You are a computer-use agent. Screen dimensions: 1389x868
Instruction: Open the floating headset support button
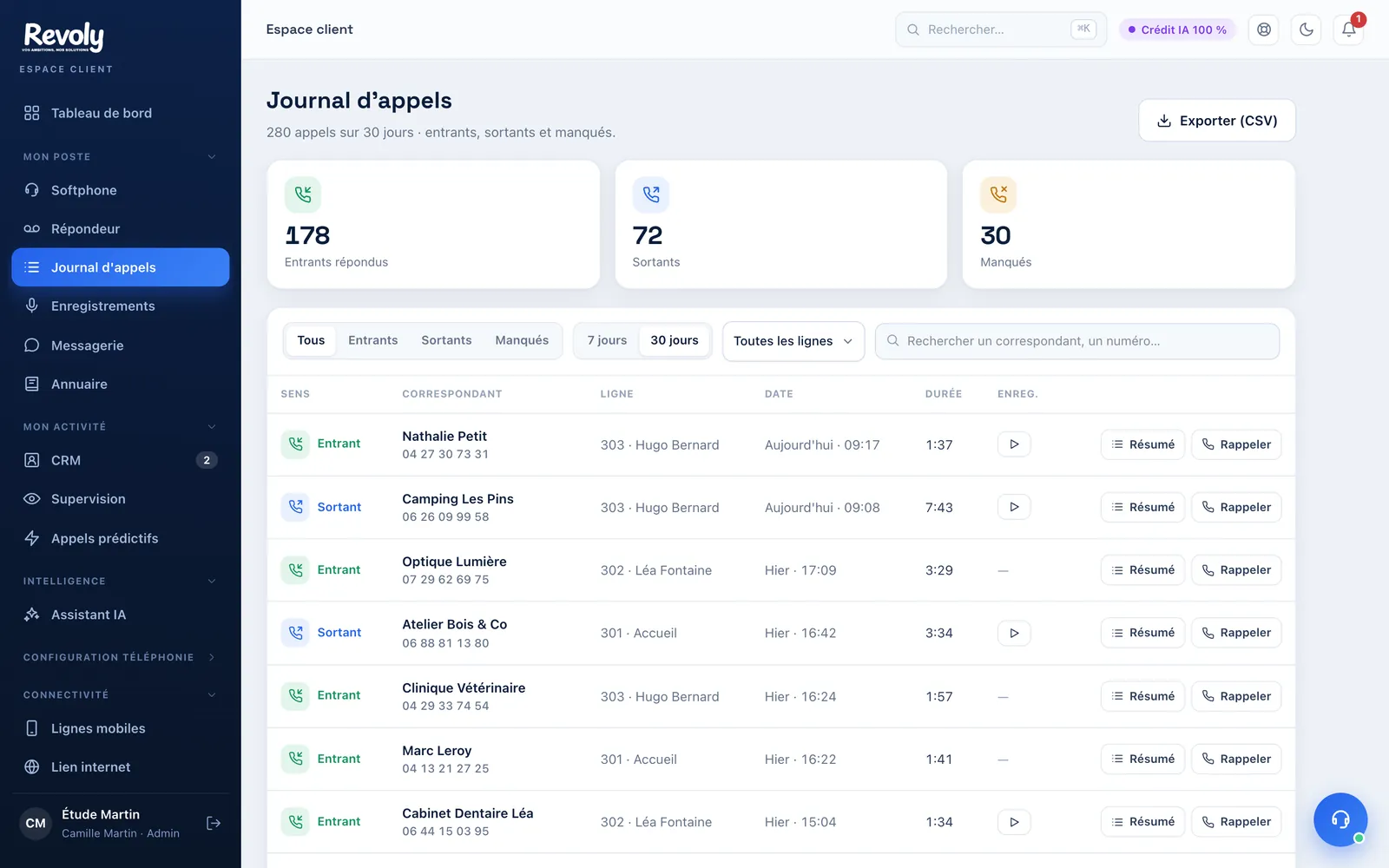coord(1340,819)
